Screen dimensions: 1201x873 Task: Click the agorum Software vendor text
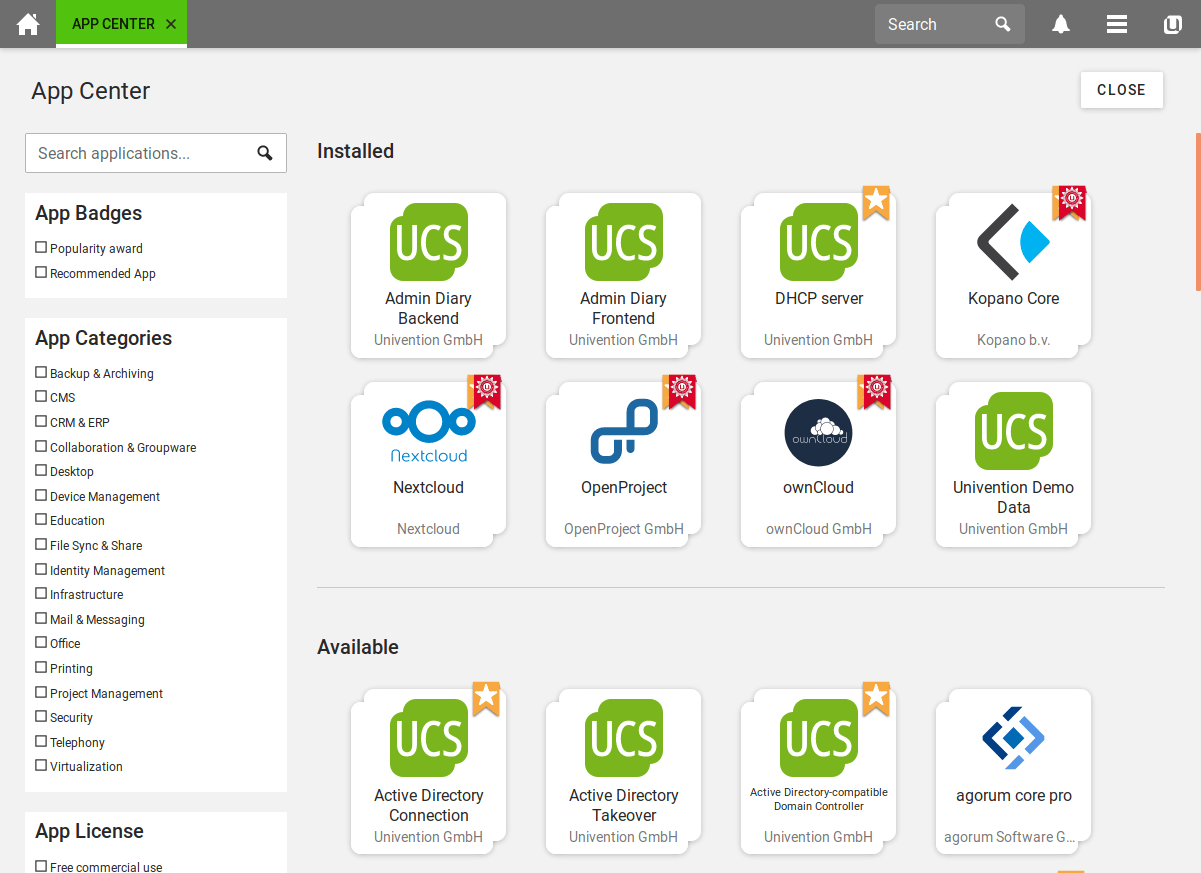click(x=1012, y=837)
